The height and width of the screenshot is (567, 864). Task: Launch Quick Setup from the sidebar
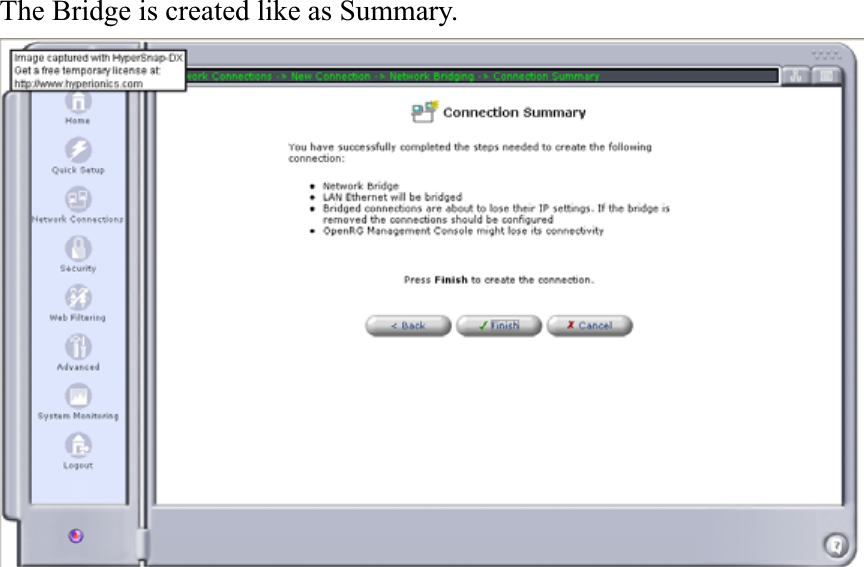(x=78, y=150)
